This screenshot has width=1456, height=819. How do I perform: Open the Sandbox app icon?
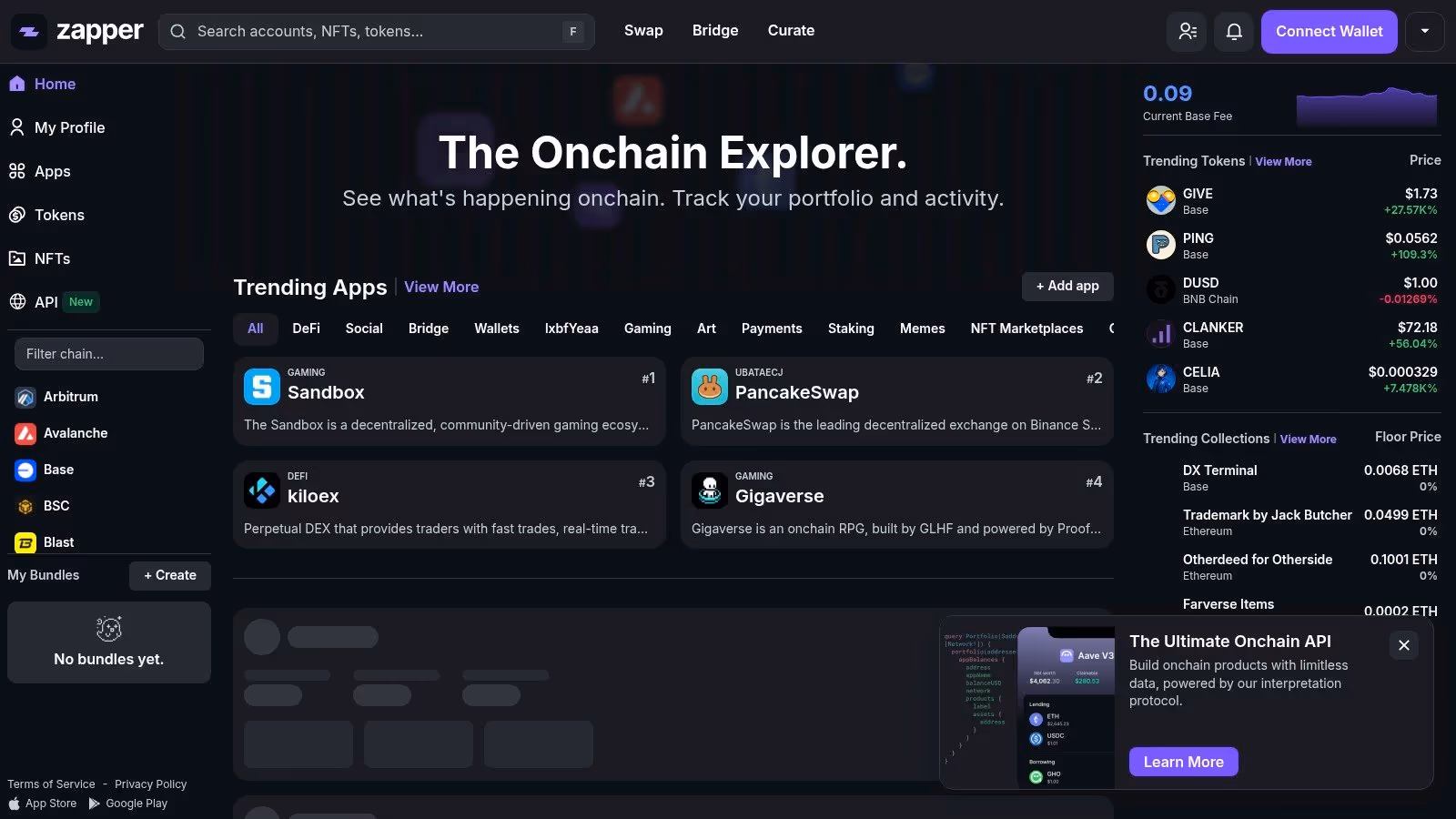click(x=262, y=387)
